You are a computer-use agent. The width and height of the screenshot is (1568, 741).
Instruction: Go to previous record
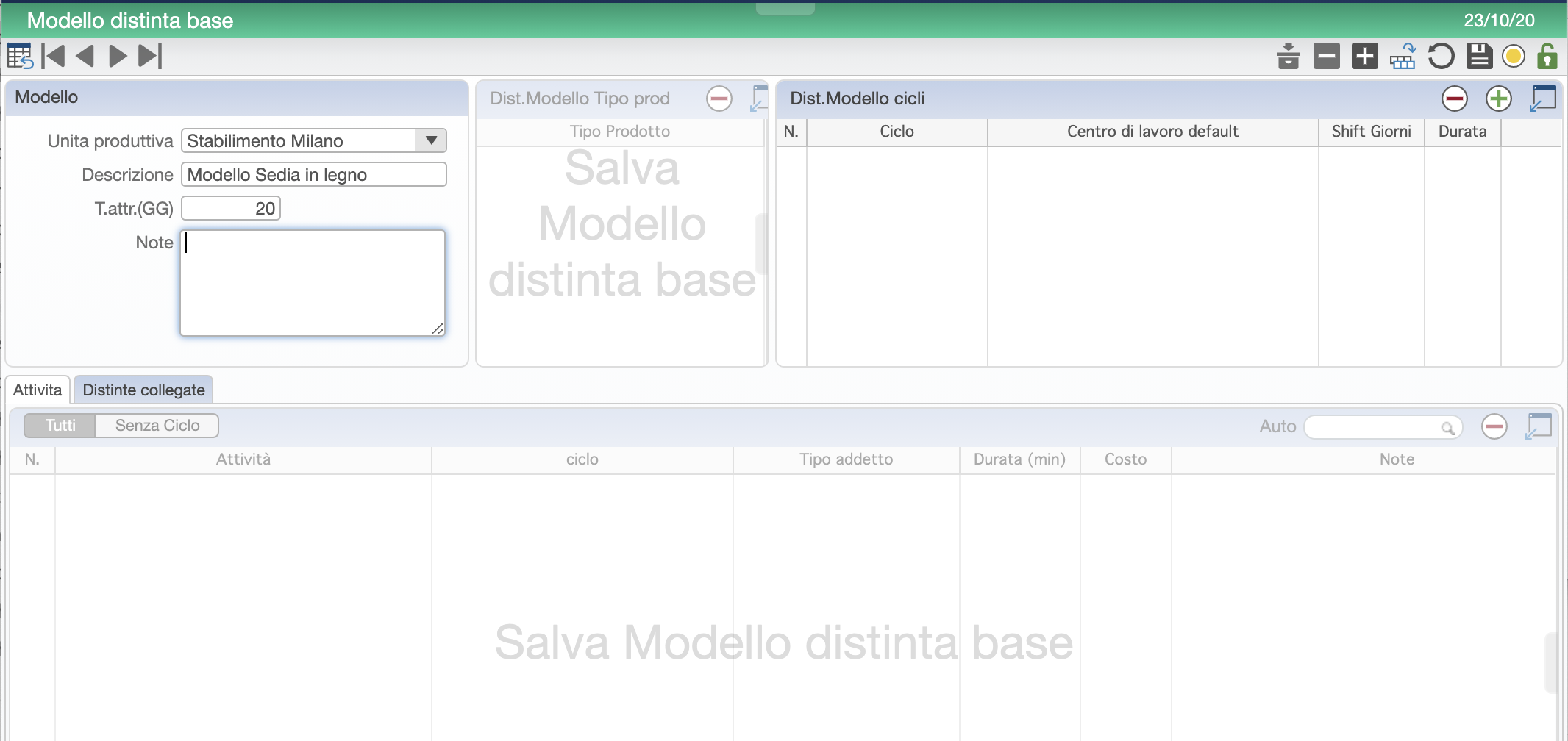point(85,56)
